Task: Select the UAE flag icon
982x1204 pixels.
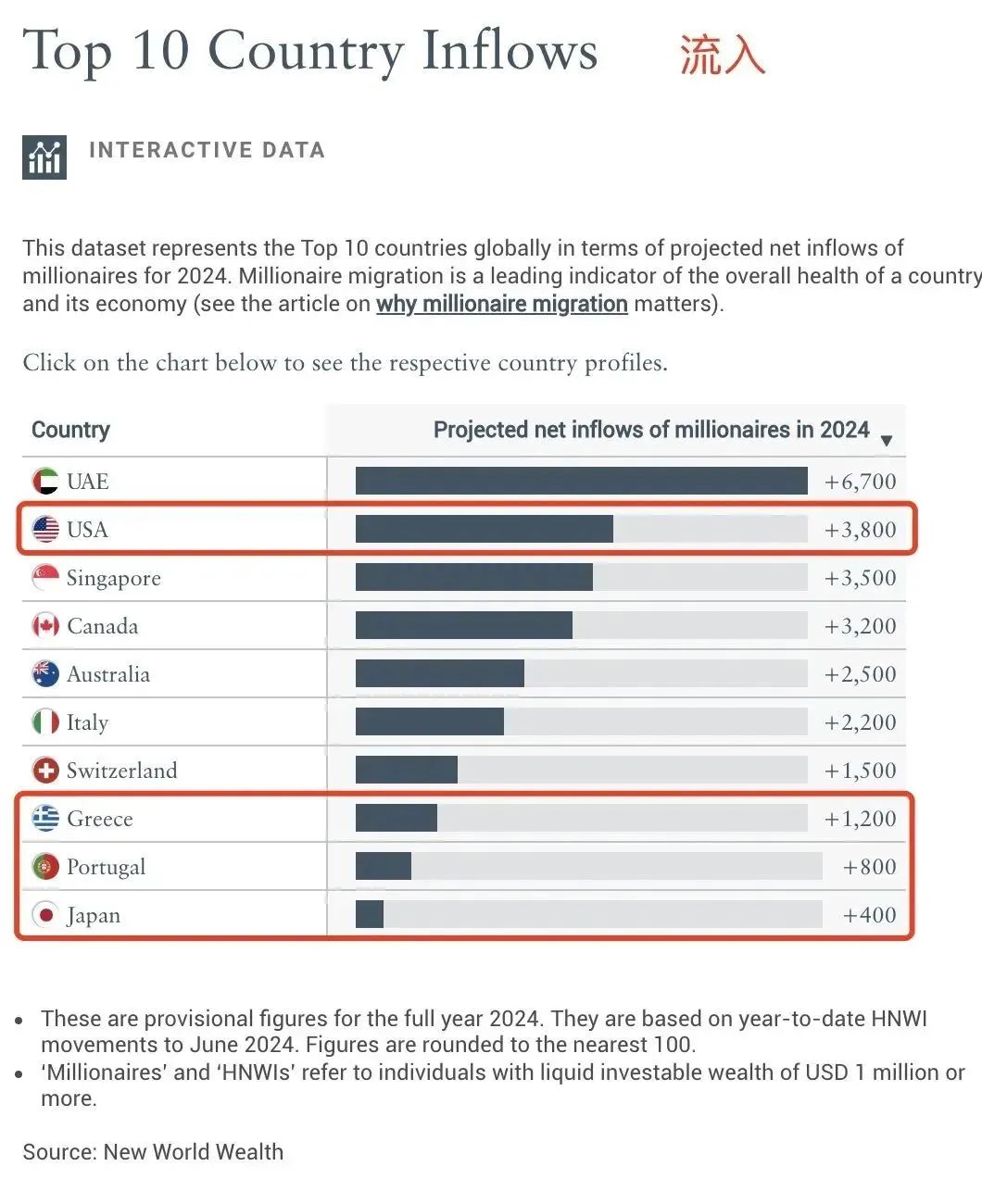Action: point(45,481)
